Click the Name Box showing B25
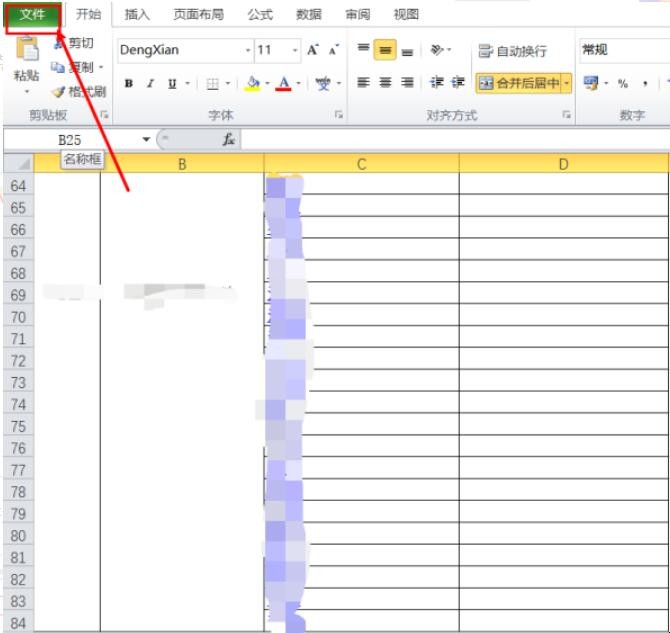The image size is (670, 633). point(70,140)
